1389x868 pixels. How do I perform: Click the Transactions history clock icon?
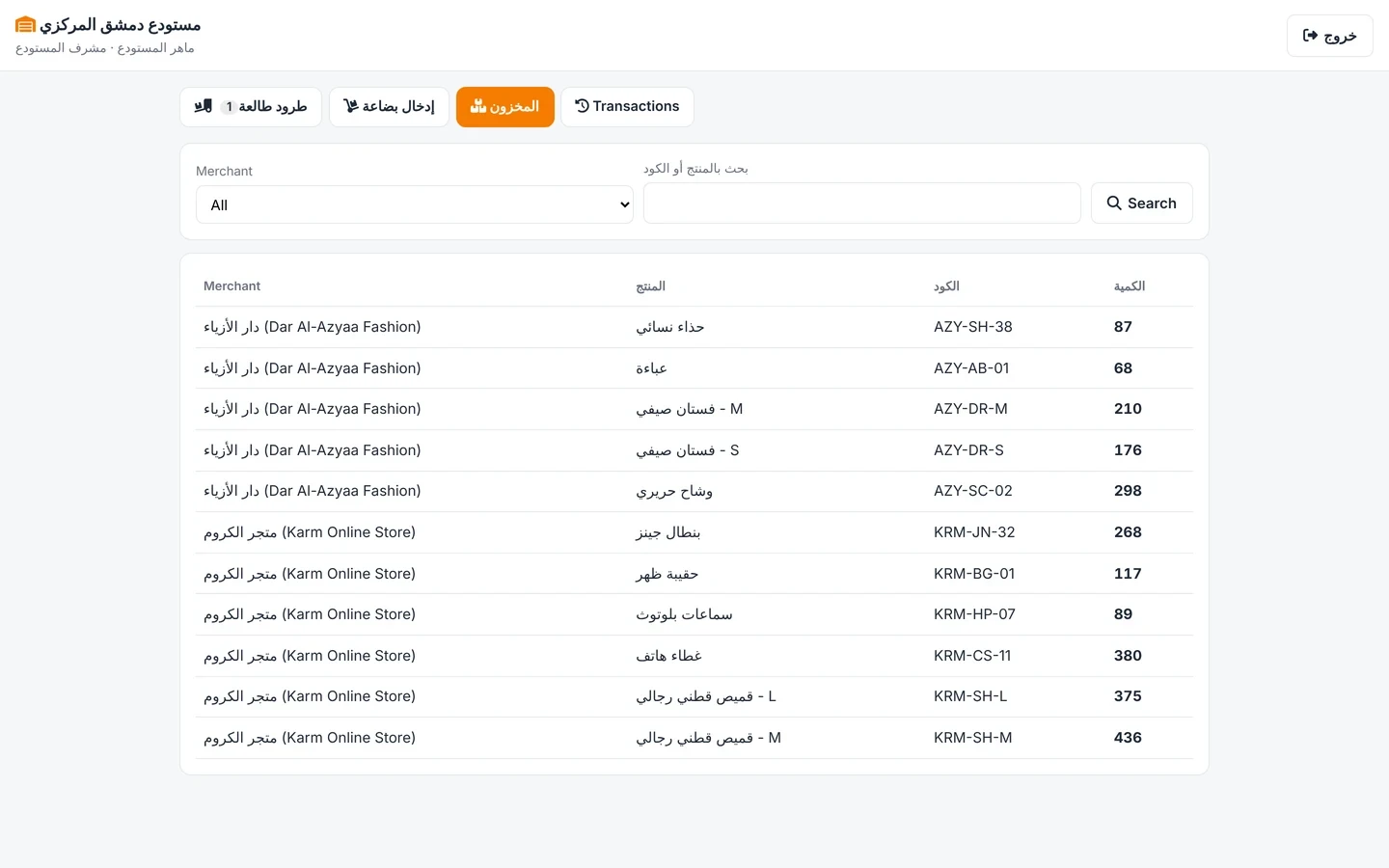[582, 106]
